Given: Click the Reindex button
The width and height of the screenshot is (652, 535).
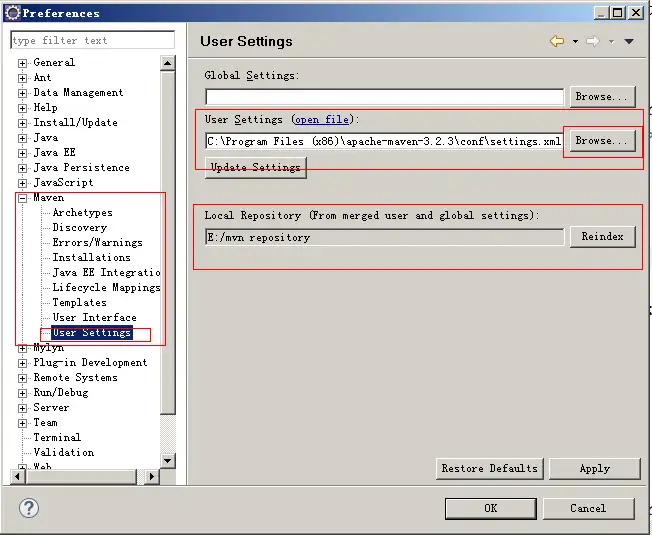Looking at the screenshot, I should (x=603, y=237).
